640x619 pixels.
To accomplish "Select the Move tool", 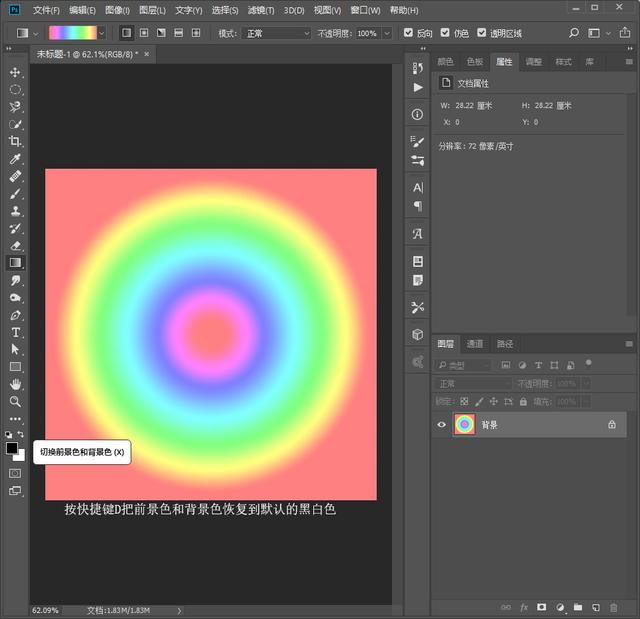I will pyautogui.click(x=15, y=73).
